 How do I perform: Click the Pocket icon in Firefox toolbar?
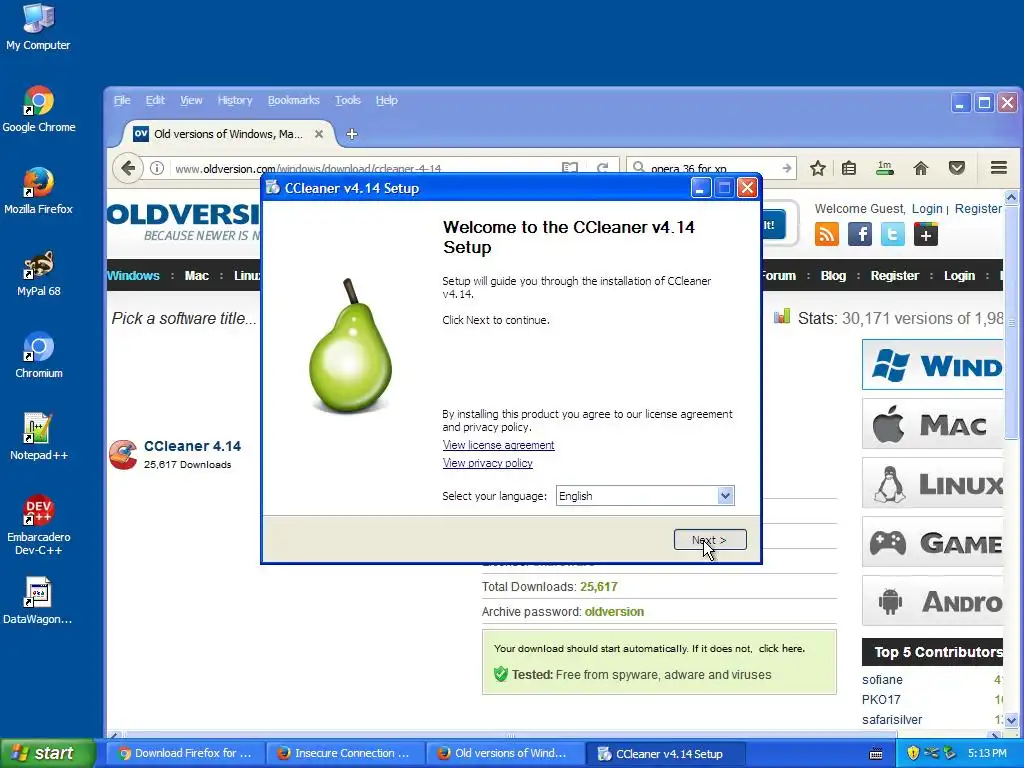(957, 168)
